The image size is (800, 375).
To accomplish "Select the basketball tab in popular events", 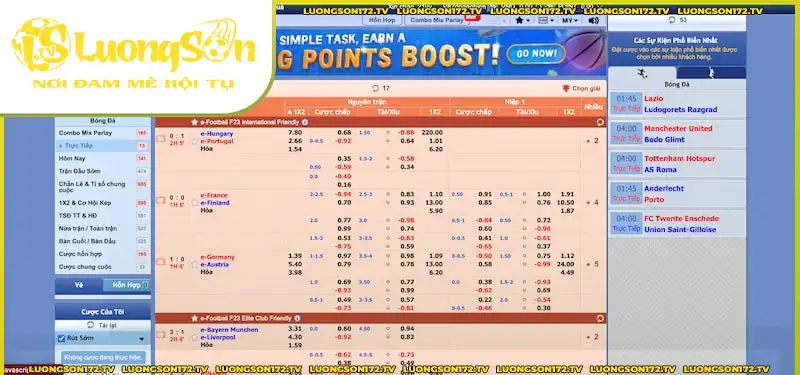I will pos(711,73).
